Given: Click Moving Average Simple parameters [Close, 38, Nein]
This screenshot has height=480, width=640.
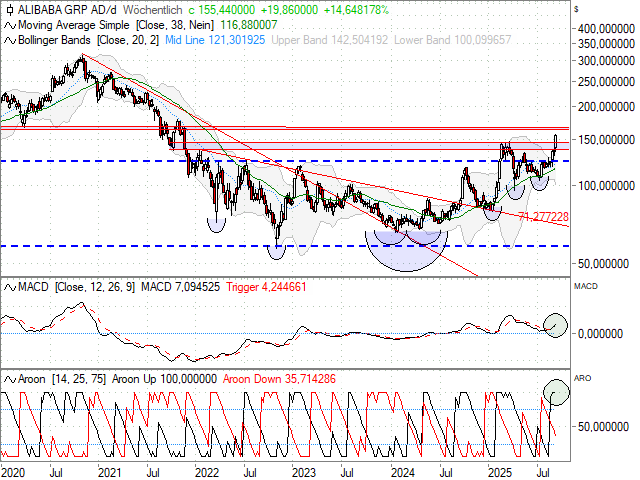Looking at the screenshot, I should point(175,25).
